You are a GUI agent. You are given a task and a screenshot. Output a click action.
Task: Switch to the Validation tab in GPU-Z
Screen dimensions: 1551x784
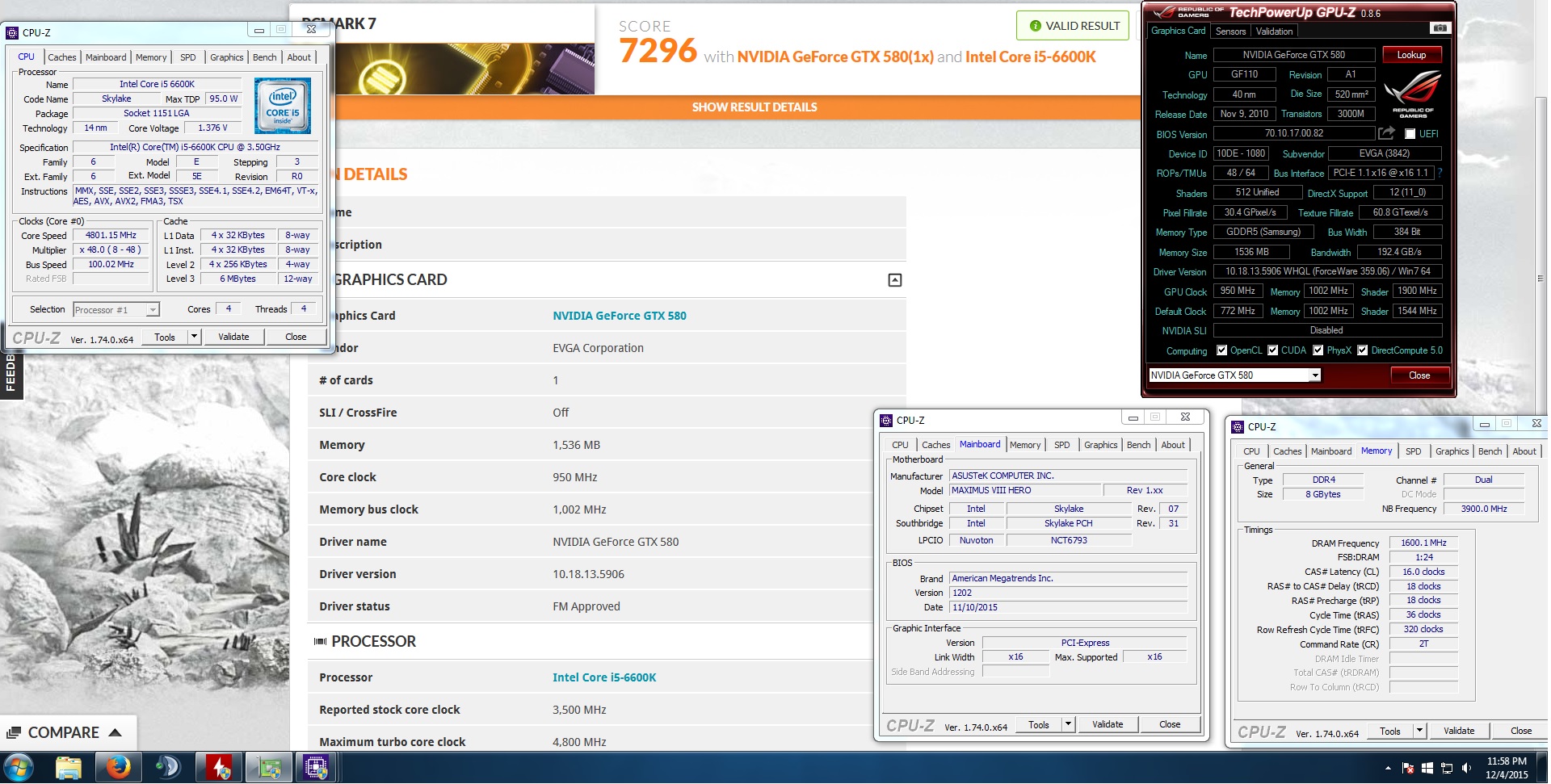(1274, 31)
